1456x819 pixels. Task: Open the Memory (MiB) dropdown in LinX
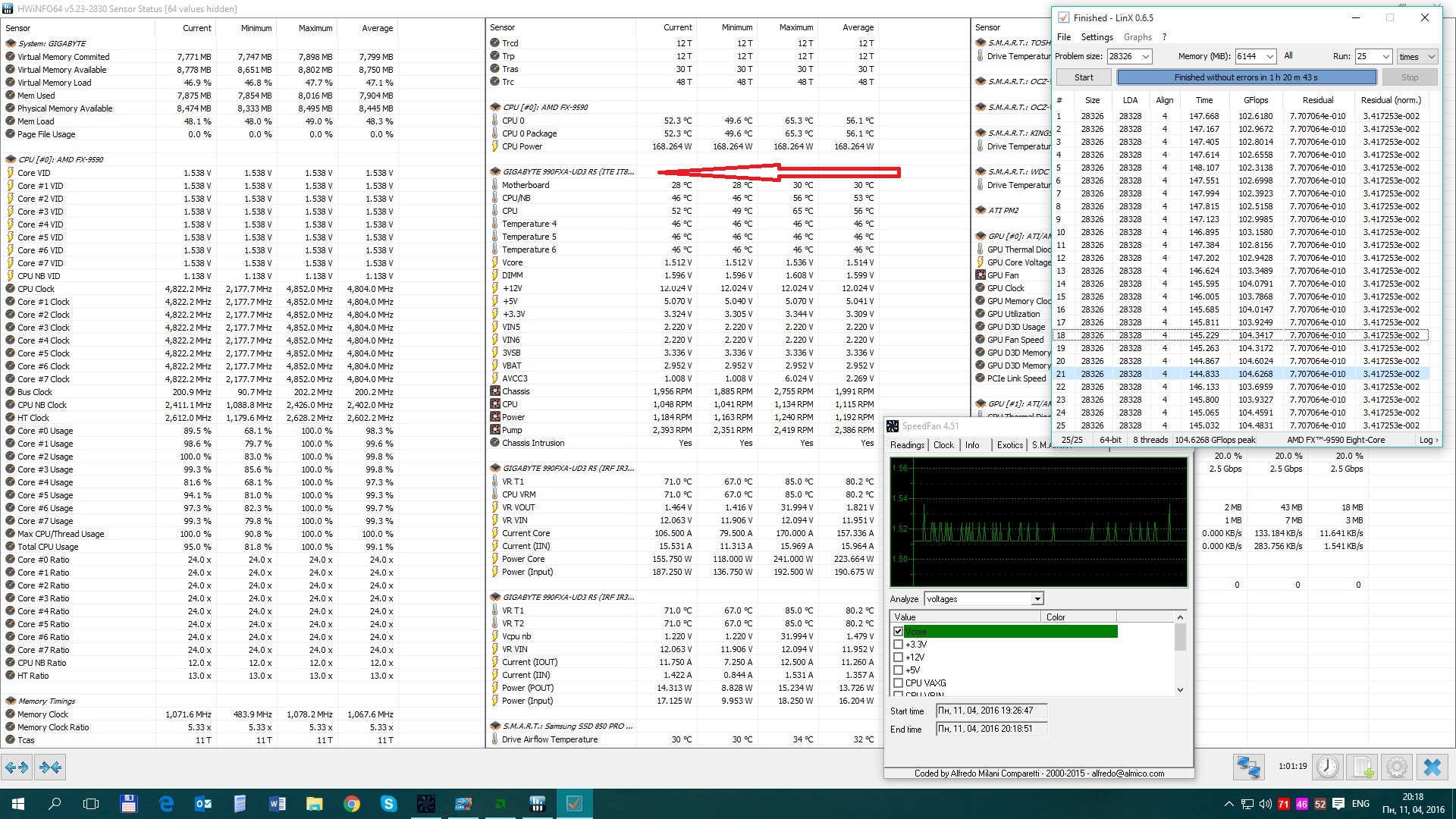pos(1269,57)
